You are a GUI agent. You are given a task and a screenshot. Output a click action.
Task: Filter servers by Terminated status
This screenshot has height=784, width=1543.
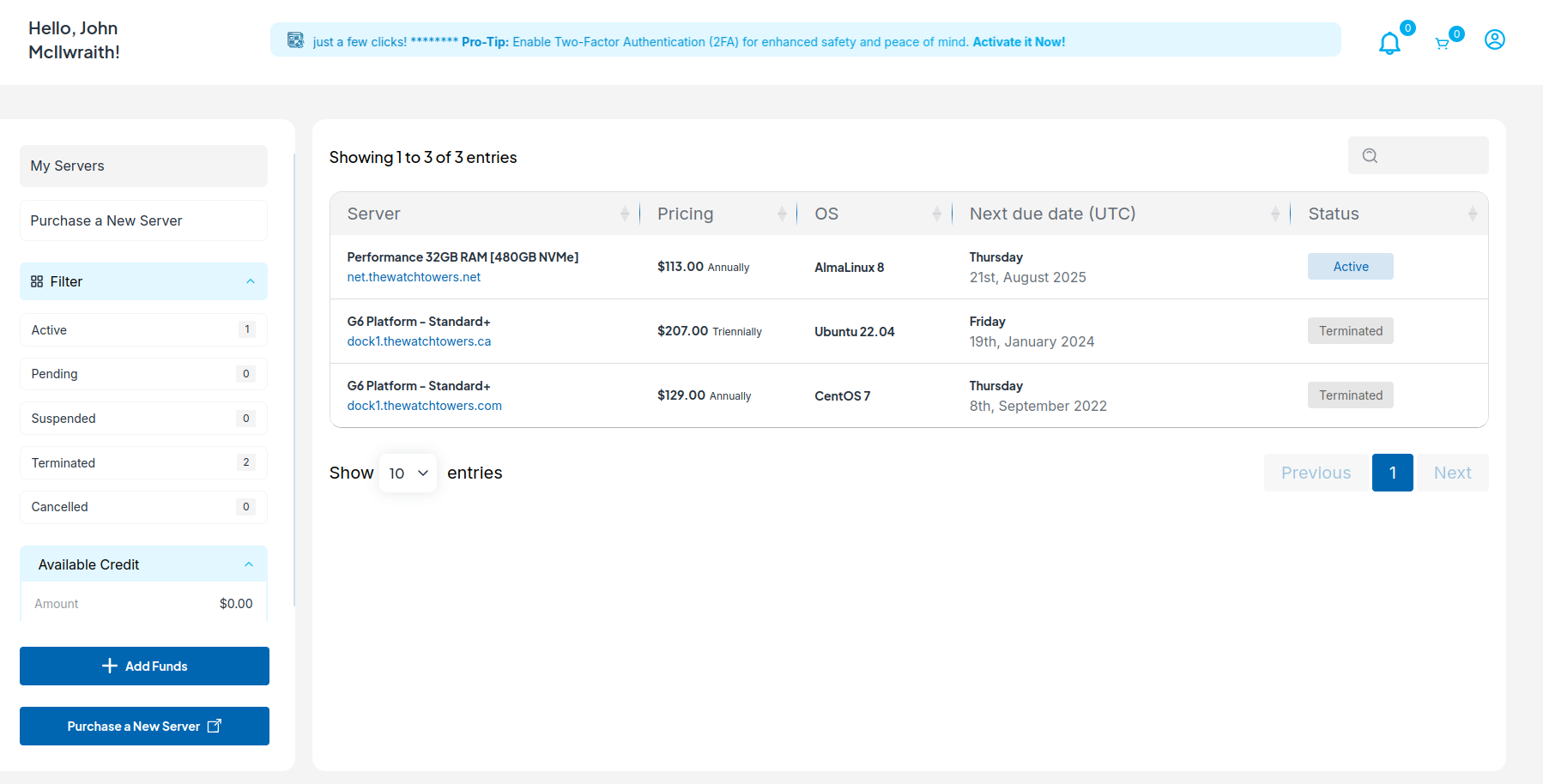[143, 463]
